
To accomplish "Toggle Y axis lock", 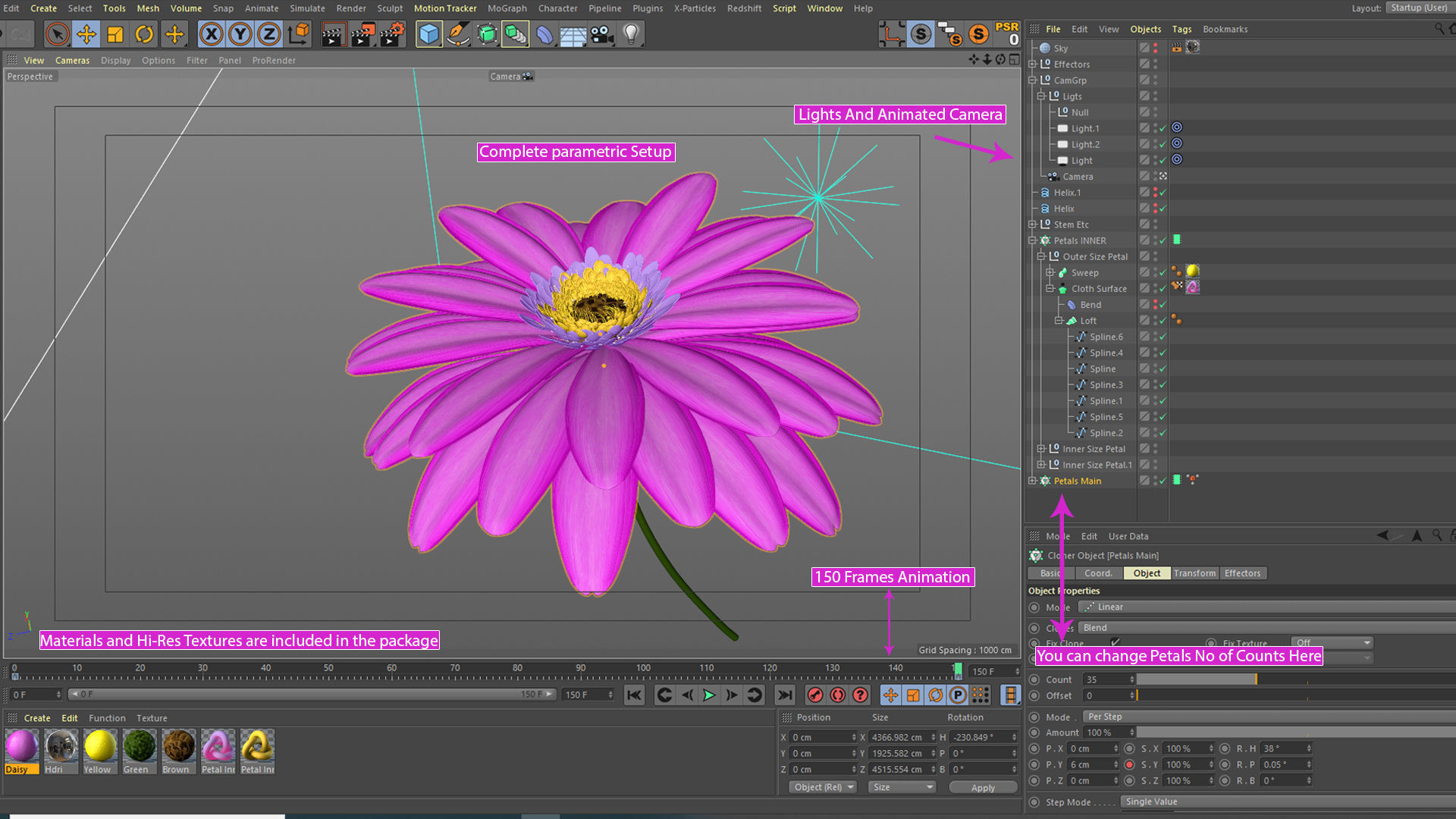I will pyautogui.click(x=240, y=34).
